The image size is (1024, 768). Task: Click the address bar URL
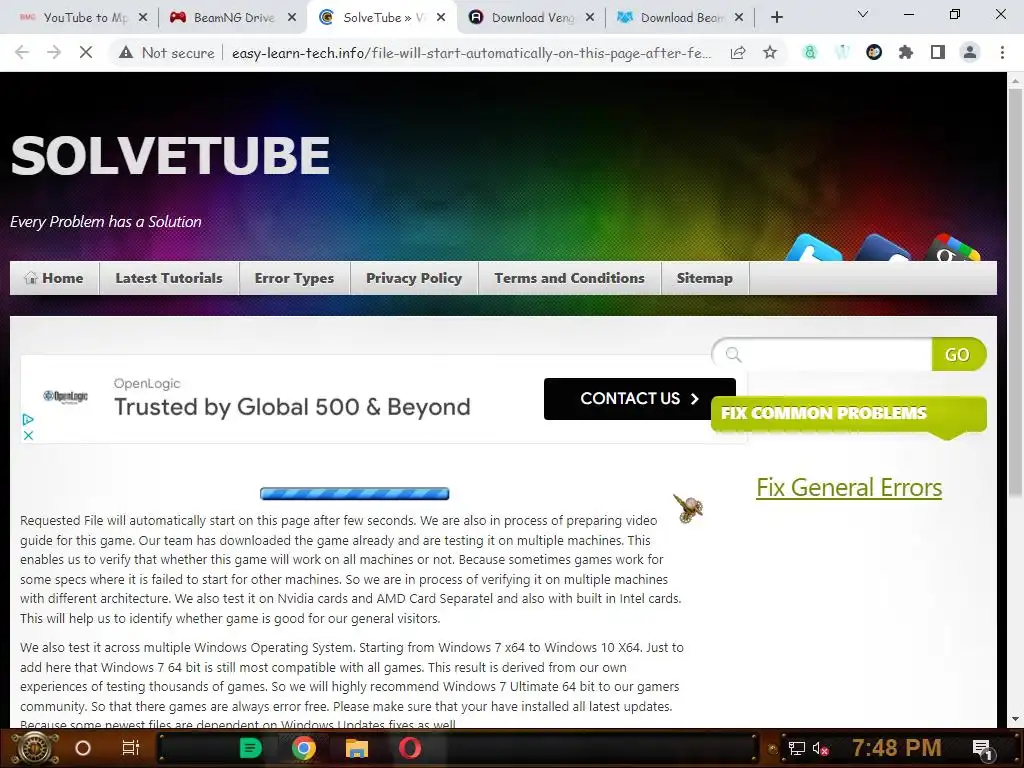point(472,53)
